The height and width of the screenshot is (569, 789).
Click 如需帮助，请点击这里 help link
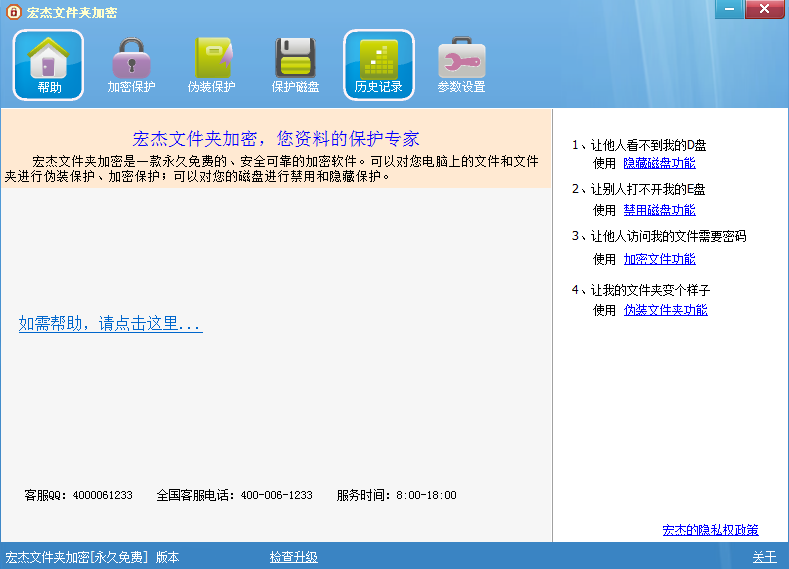click(x=111, y=323)
